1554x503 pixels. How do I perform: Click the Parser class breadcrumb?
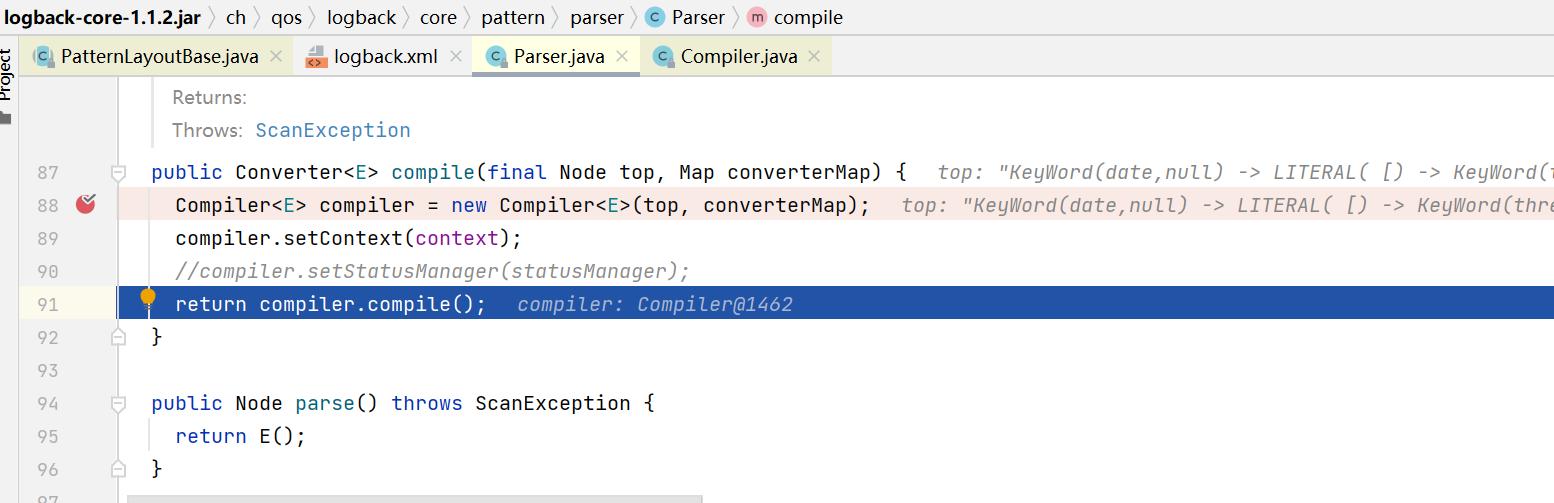[698, 17]
